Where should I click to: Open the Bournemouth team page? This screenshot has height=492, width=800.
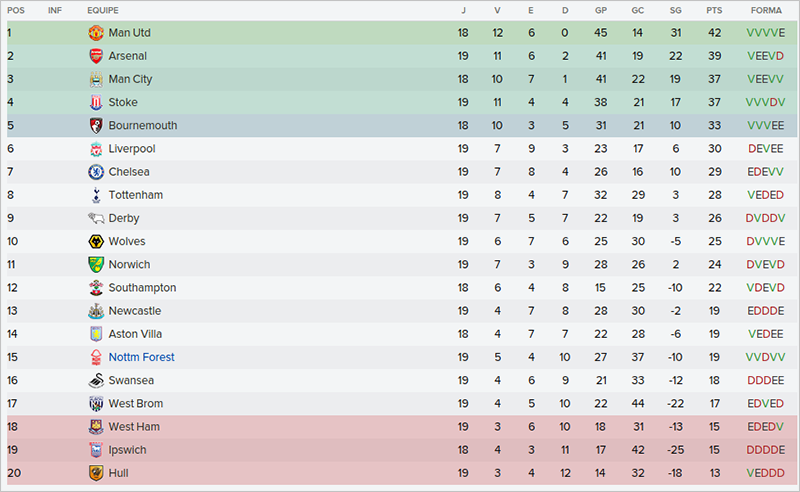tap(143, 126)
